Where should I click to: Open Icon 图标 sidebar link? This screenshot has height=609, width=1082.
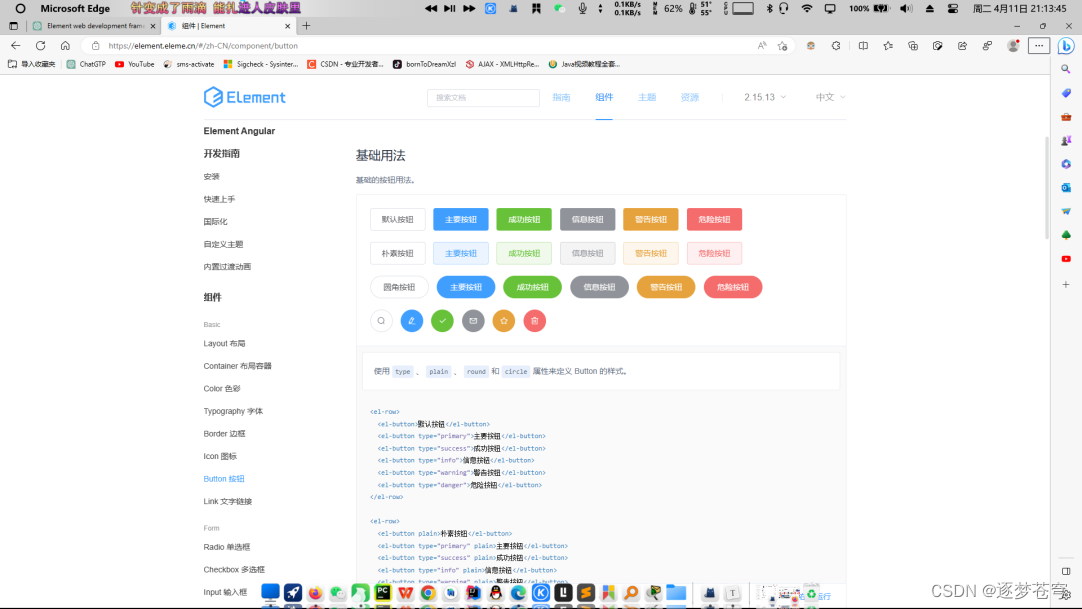[220, 456]
